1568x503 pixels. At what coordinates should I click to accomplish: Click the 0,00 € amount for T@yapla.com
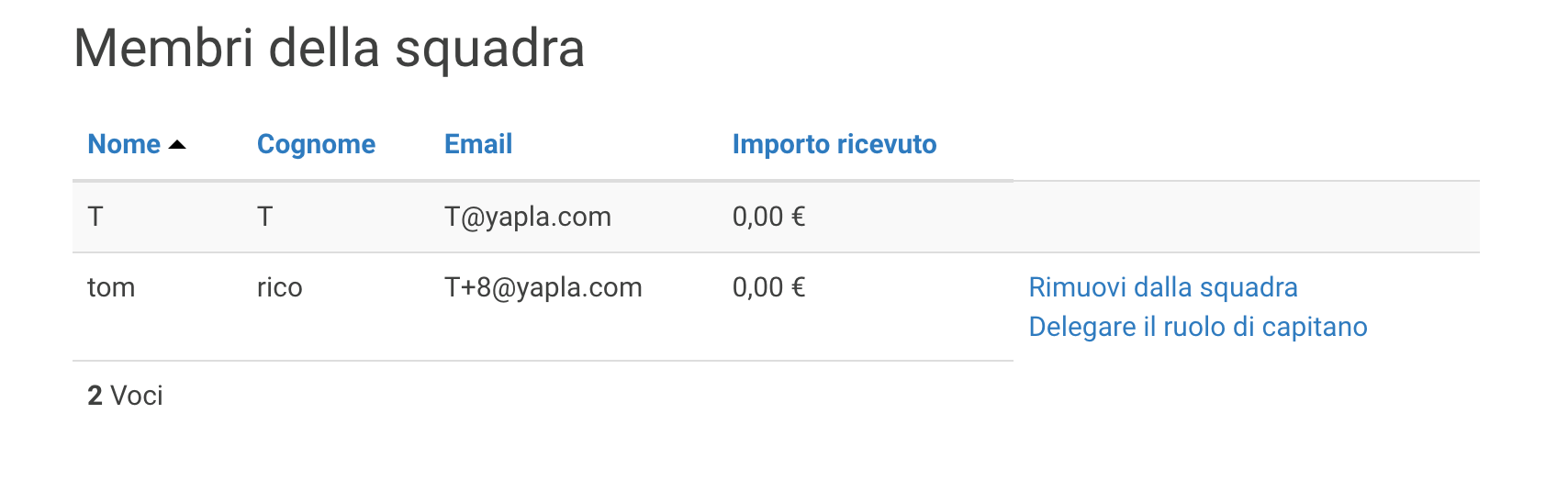(768, 217)
